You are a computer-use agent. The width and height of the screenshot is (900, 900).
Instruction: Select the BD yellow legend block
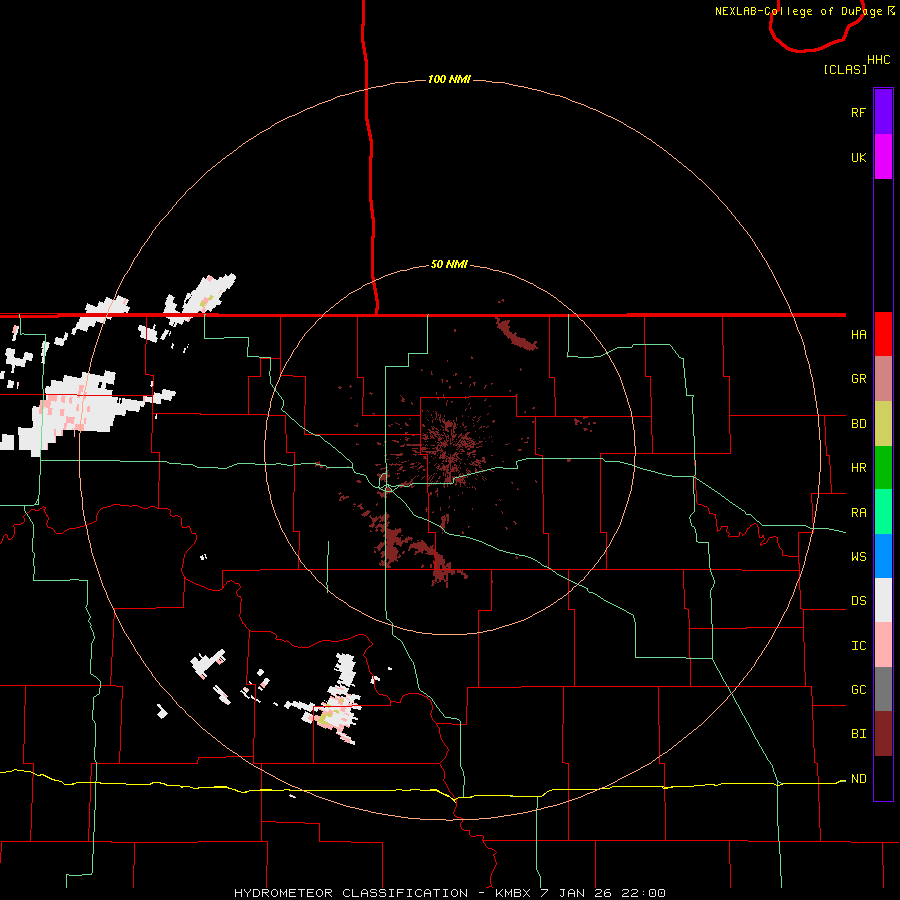click(883, 424)
